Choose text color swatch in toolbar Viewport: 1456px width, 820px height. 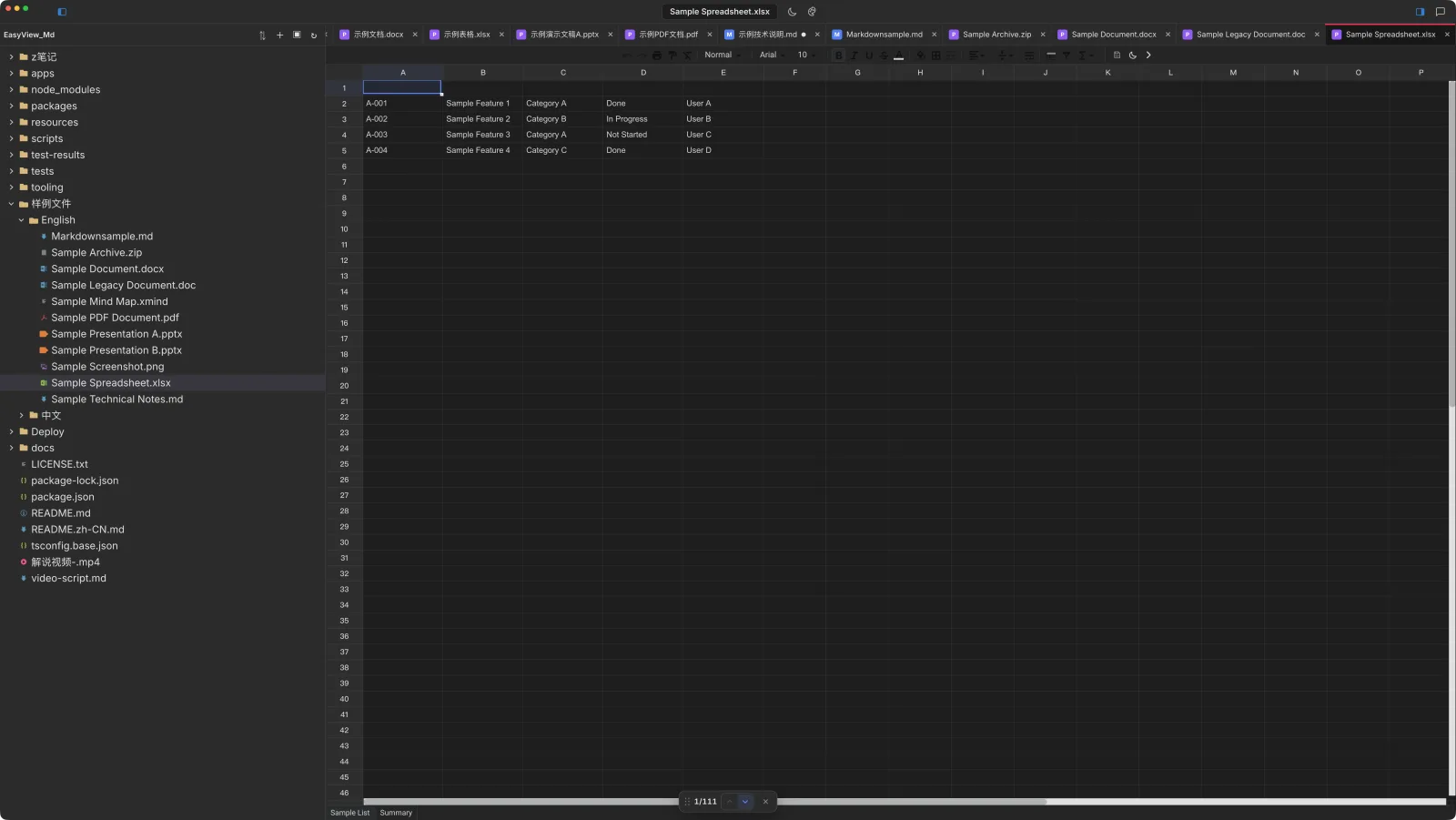[x=898, y=56]
